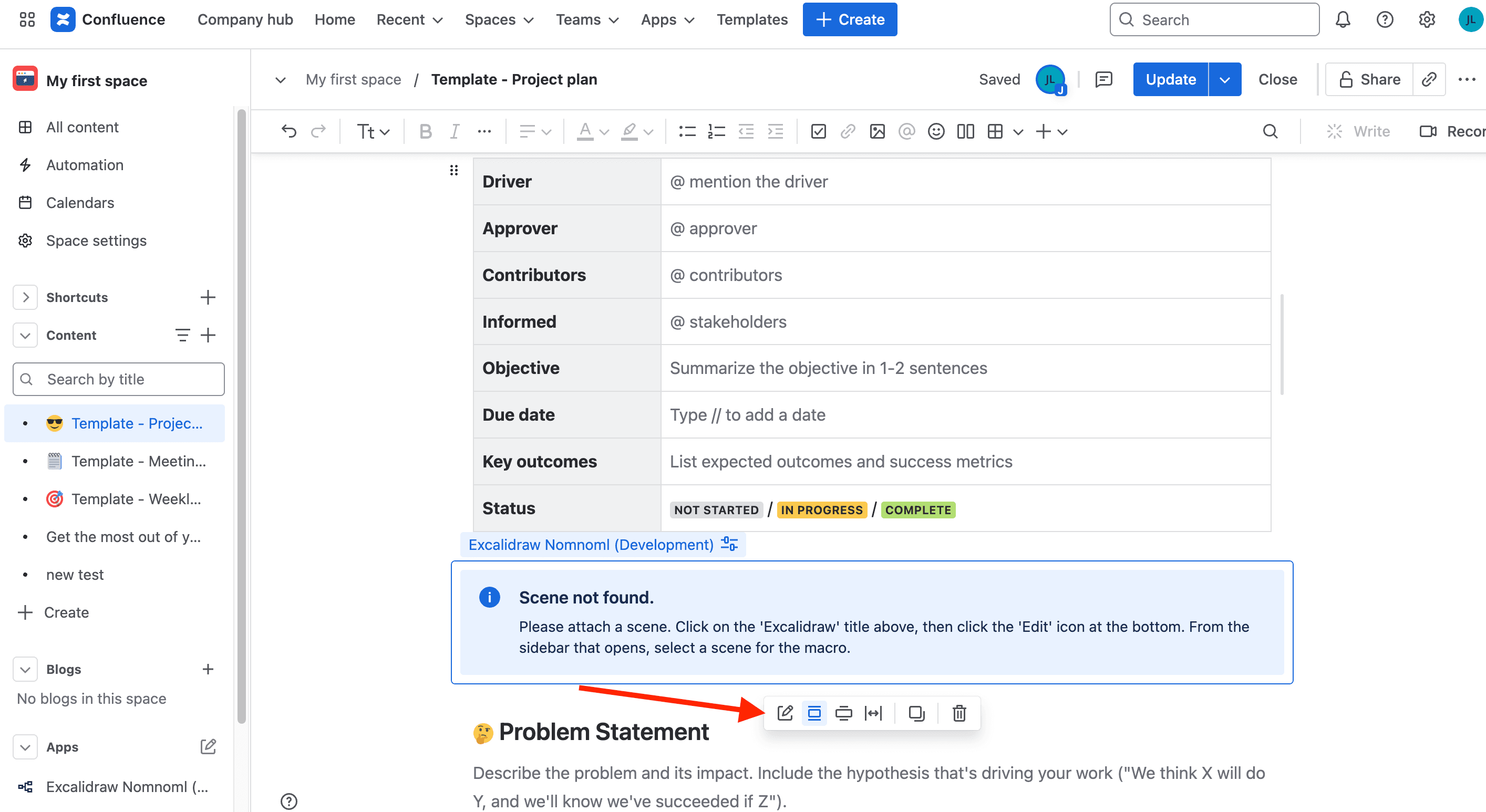Open the Spaces menu
Viewport: 1486px width, 812px height.
click(499, 19)
